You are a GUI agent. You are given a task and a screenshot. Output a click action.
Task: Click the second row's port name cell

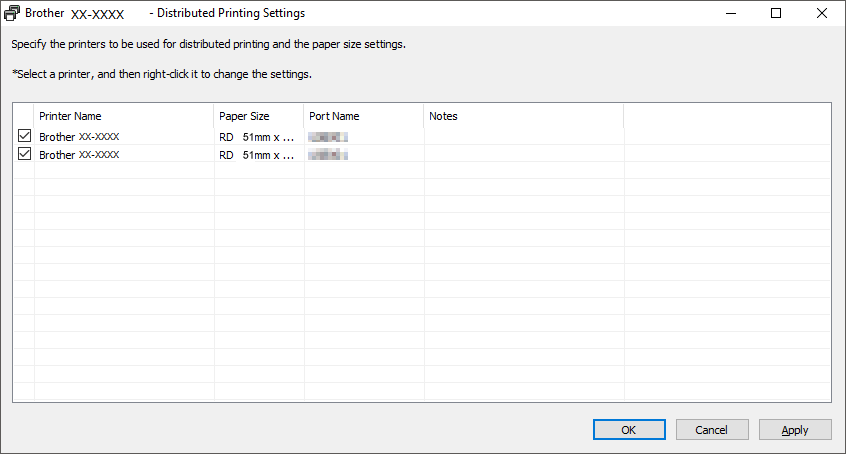pyautogui.click(x=328, y=155)
